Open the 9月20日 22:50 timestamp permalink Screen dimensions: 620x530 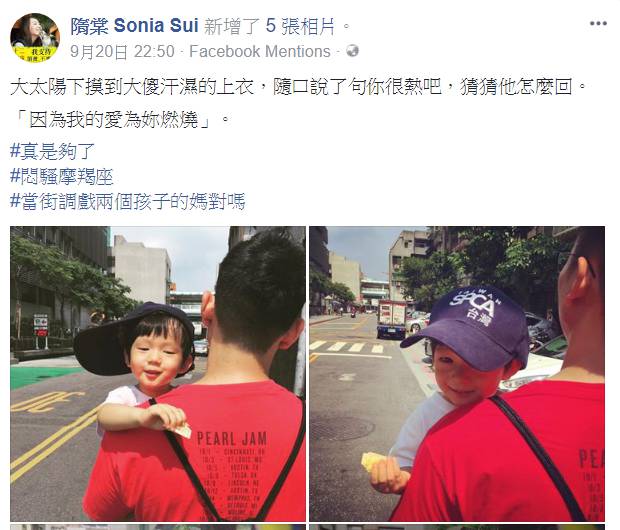click(x=122, y=51)
